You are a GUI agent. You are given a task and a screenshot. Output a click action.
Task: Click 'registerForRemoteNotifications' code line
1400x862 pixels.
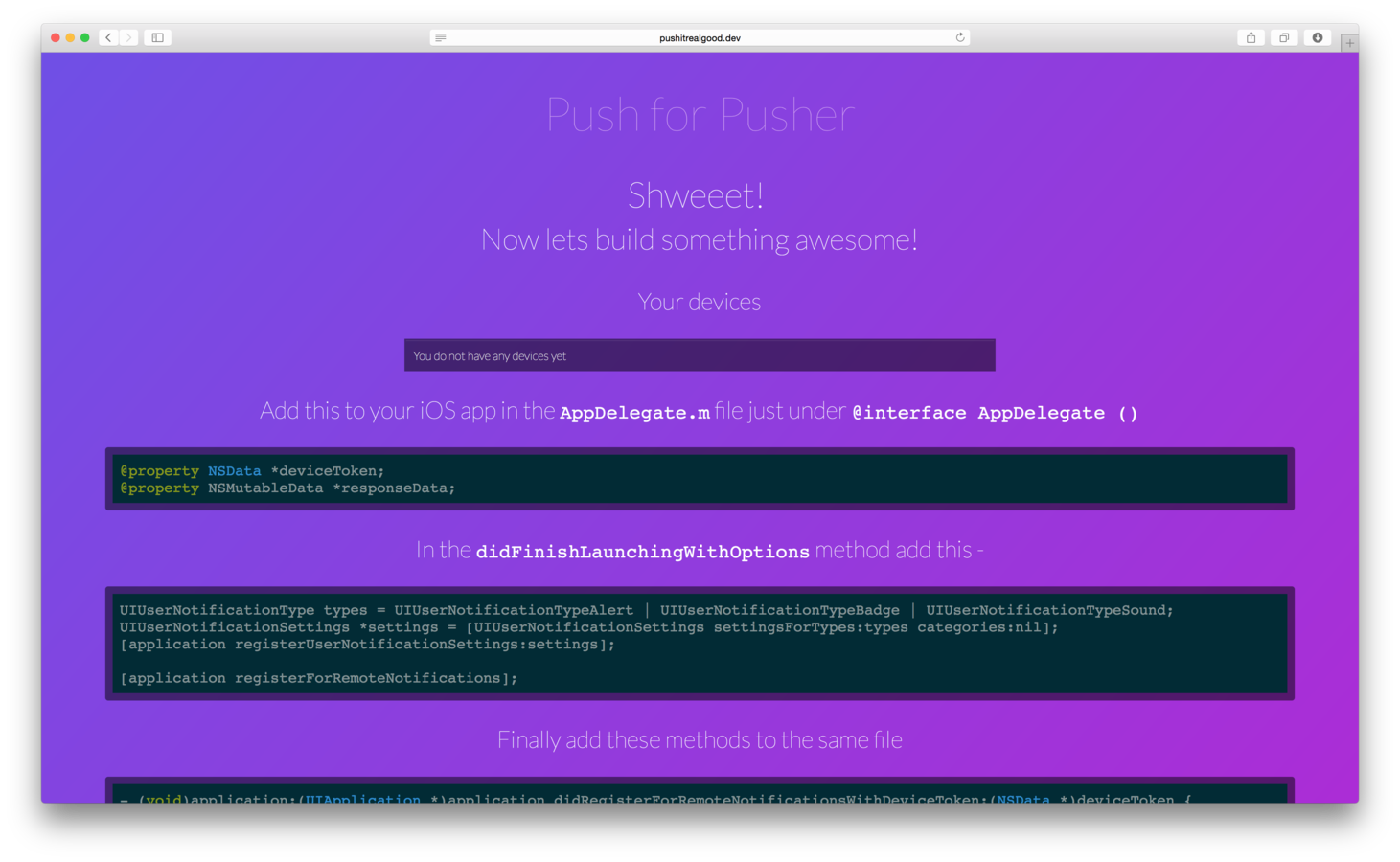point(318,678)
